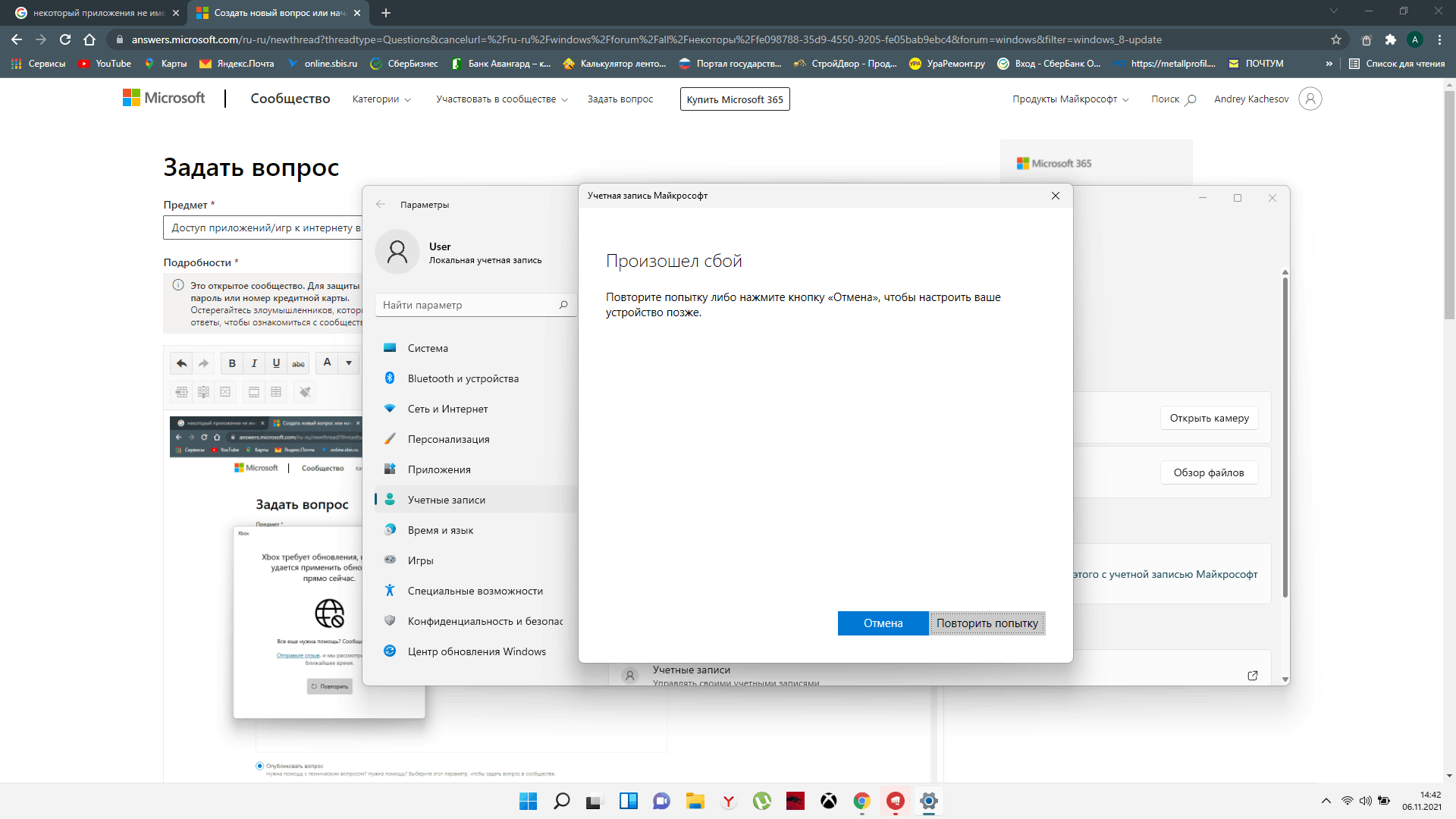The image size is (1456, 819).
Task: Switch to the некоторый приложения browser tab
Action: pyautogui.click(x=97, y=13)
